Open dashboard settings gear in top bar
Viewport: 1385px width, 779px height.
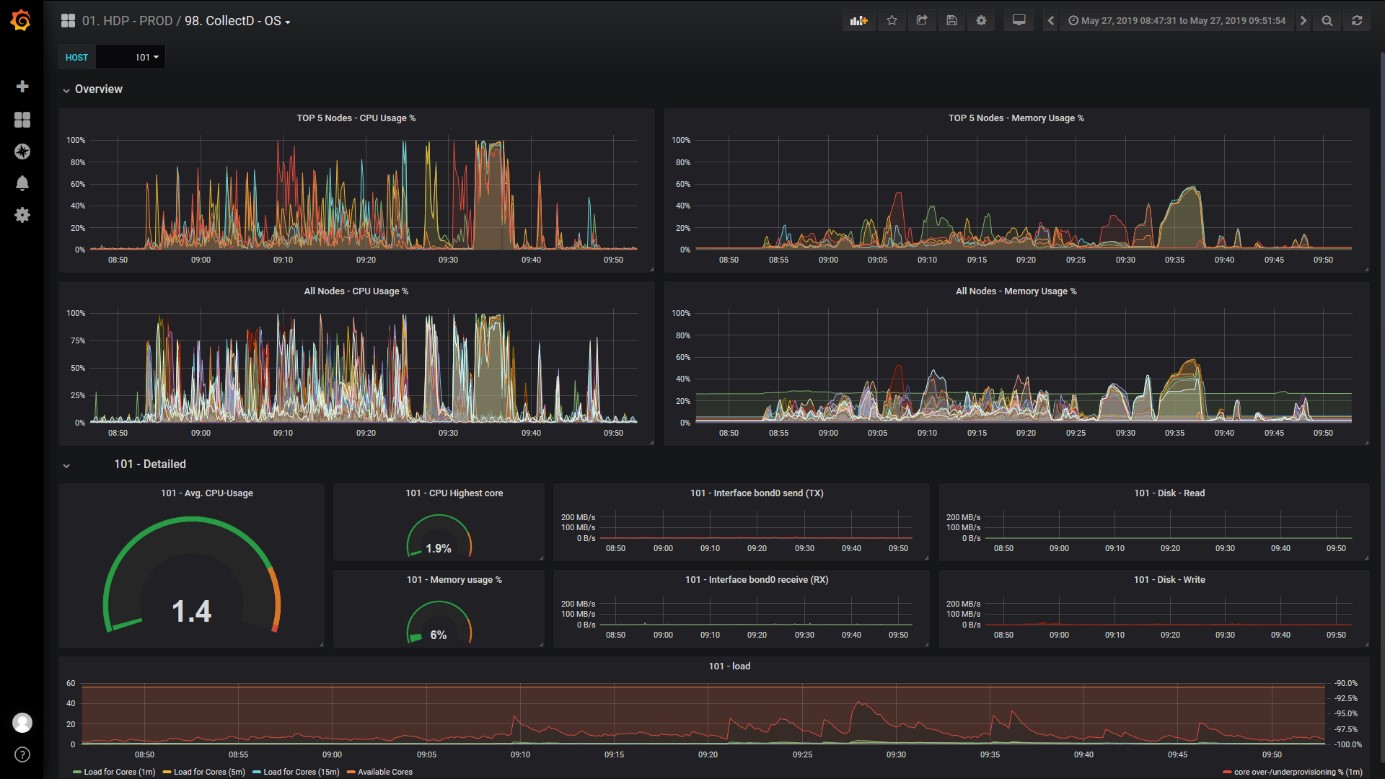[981, 20]
